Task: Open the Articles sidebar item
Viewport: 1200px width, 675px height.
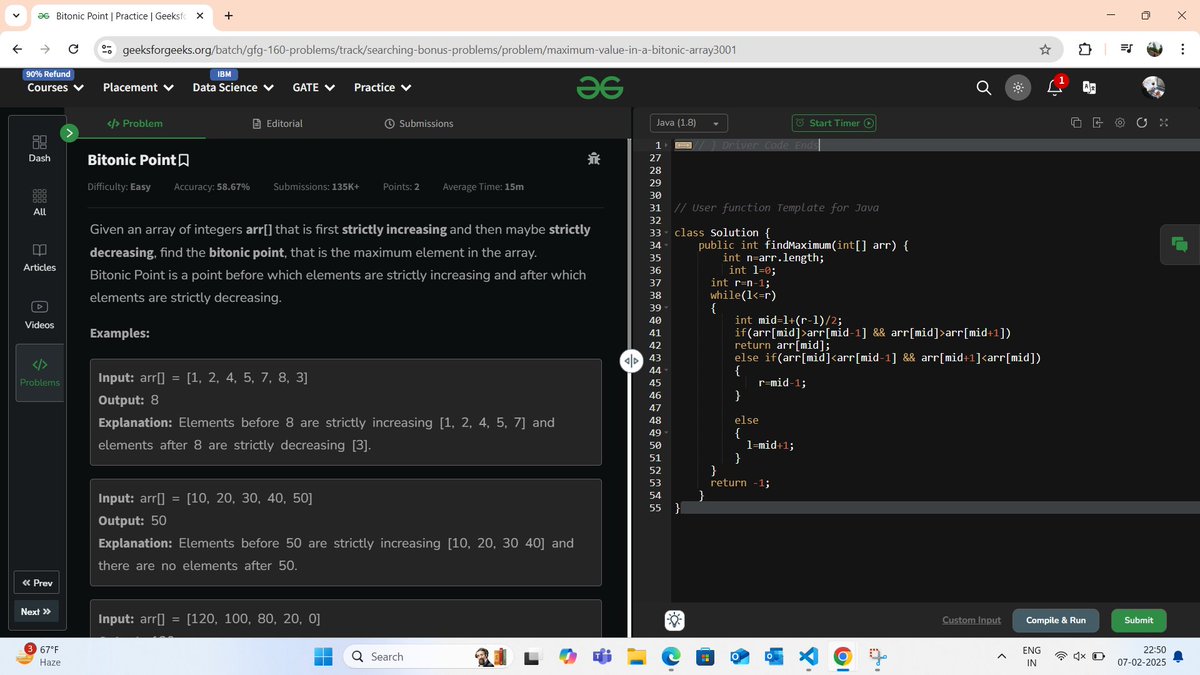Action: [39, 257]
